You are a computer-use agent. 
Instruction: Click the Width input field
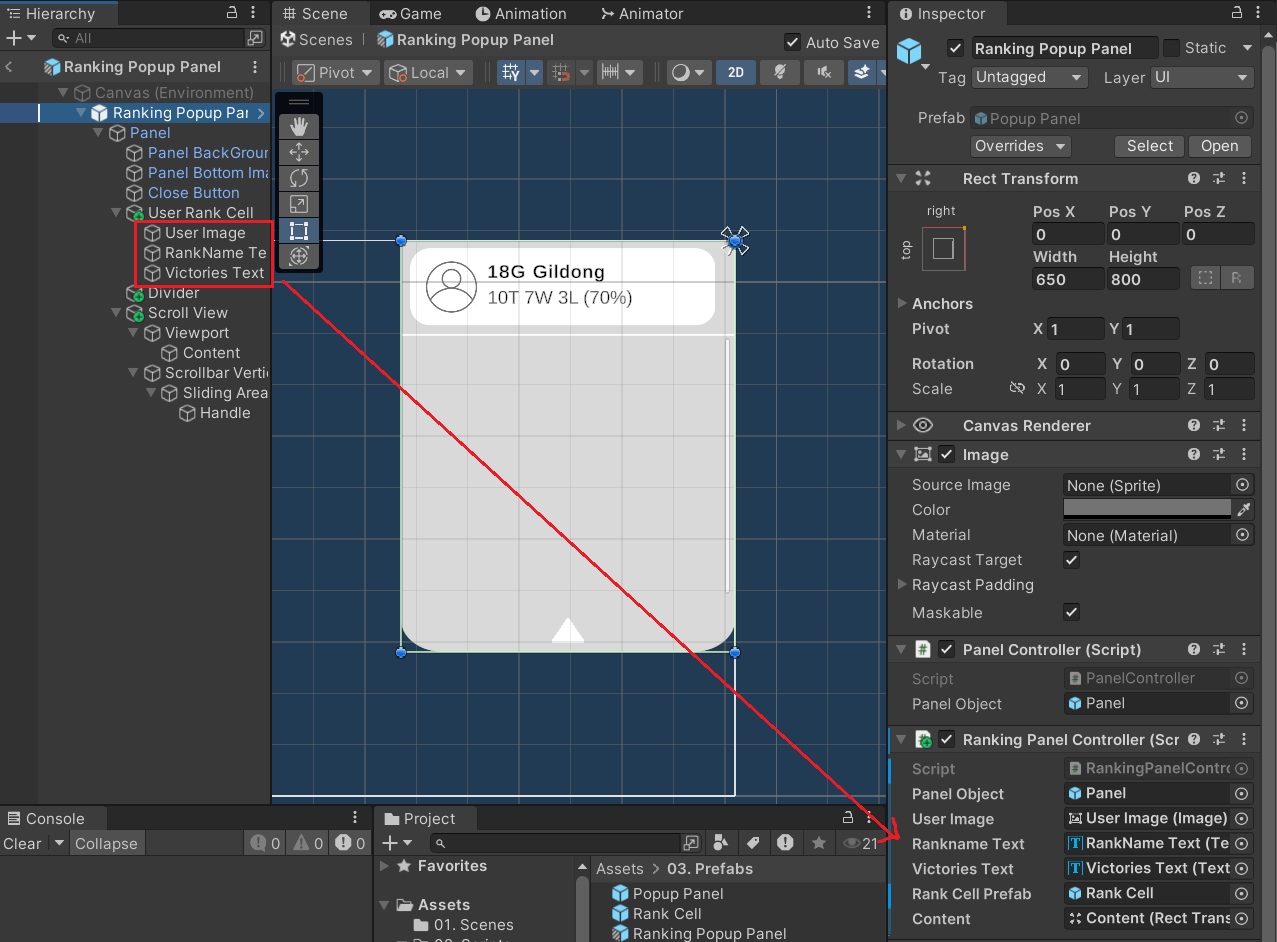[x=1068, y=280]
